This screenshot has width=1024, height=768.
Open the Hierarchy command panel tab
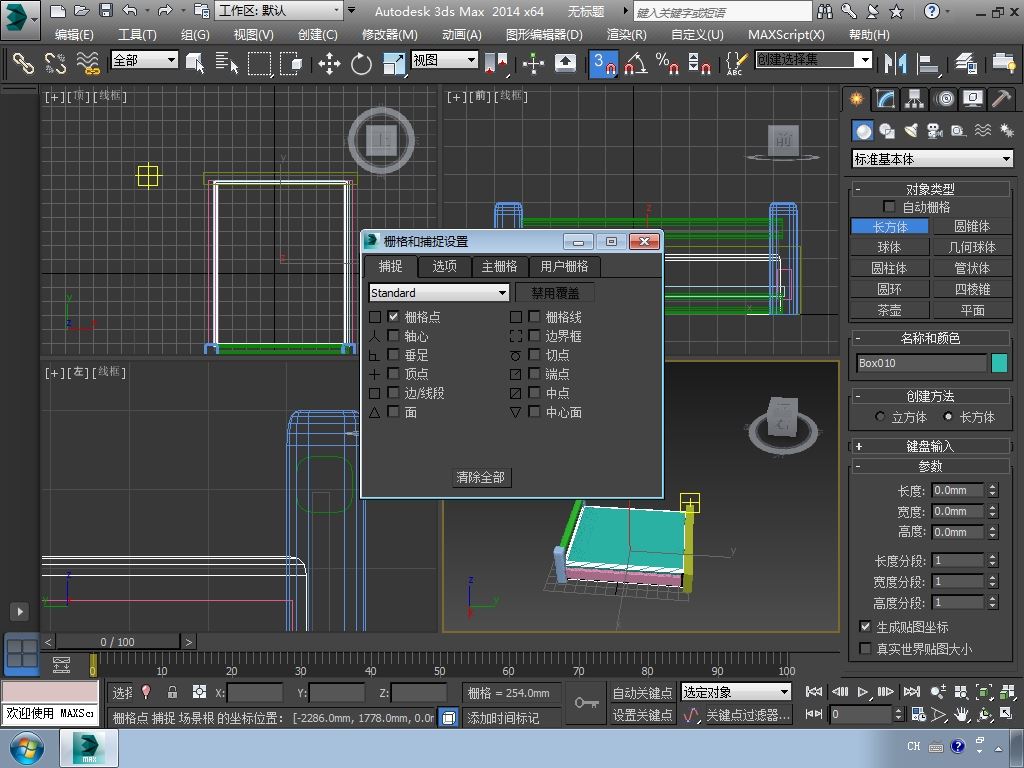[914, 99]
